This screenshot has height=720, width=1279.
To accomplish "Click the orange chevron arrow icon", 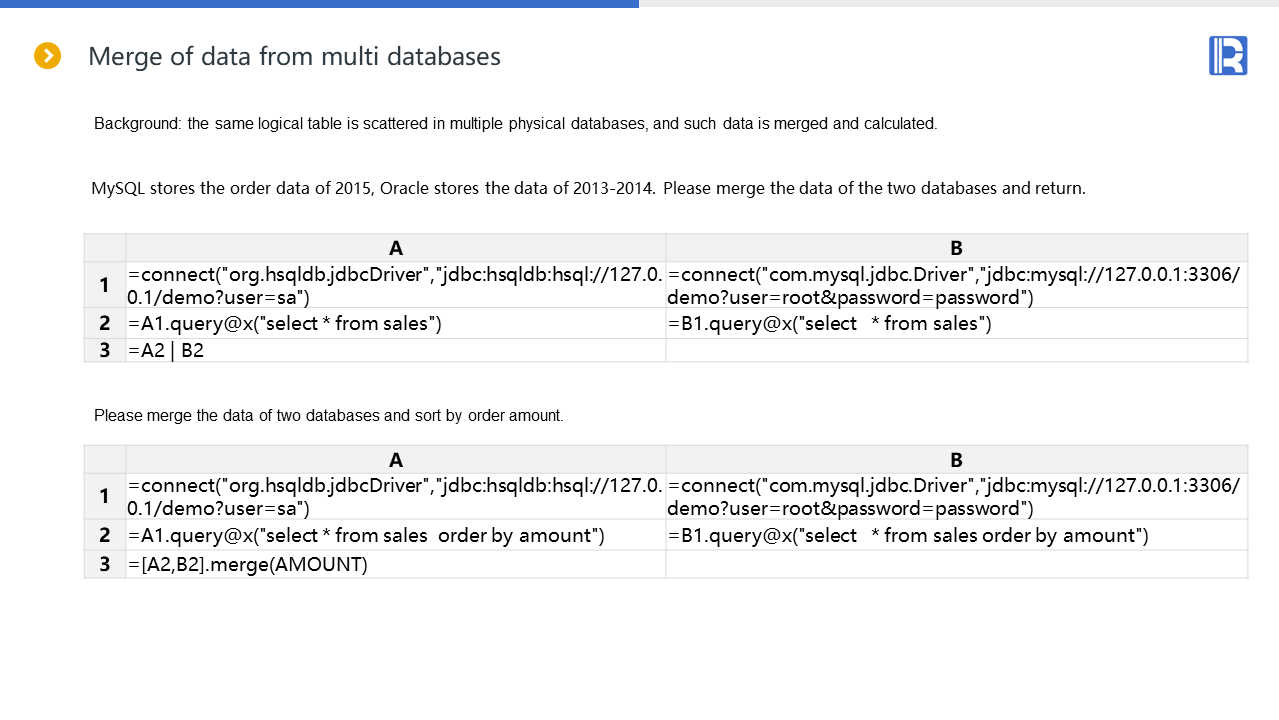I will 48,56.
